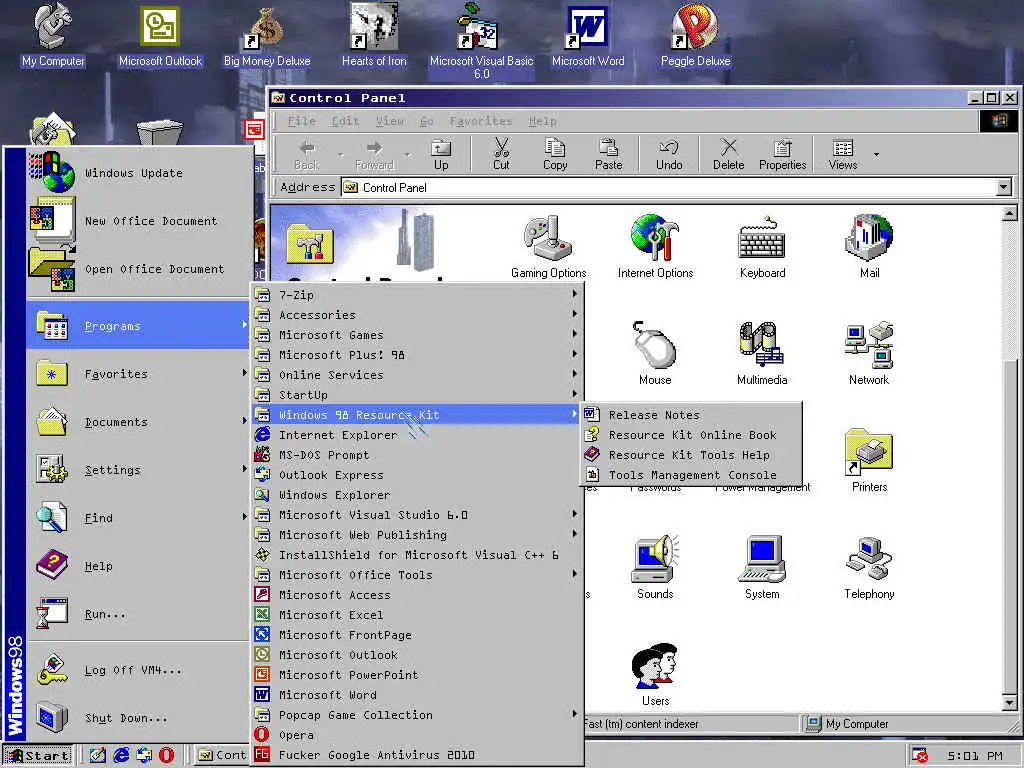Launch Microsoft Excel from Programs menu
The width and height of the screenshot is (1024, 768).
point(417,615)
